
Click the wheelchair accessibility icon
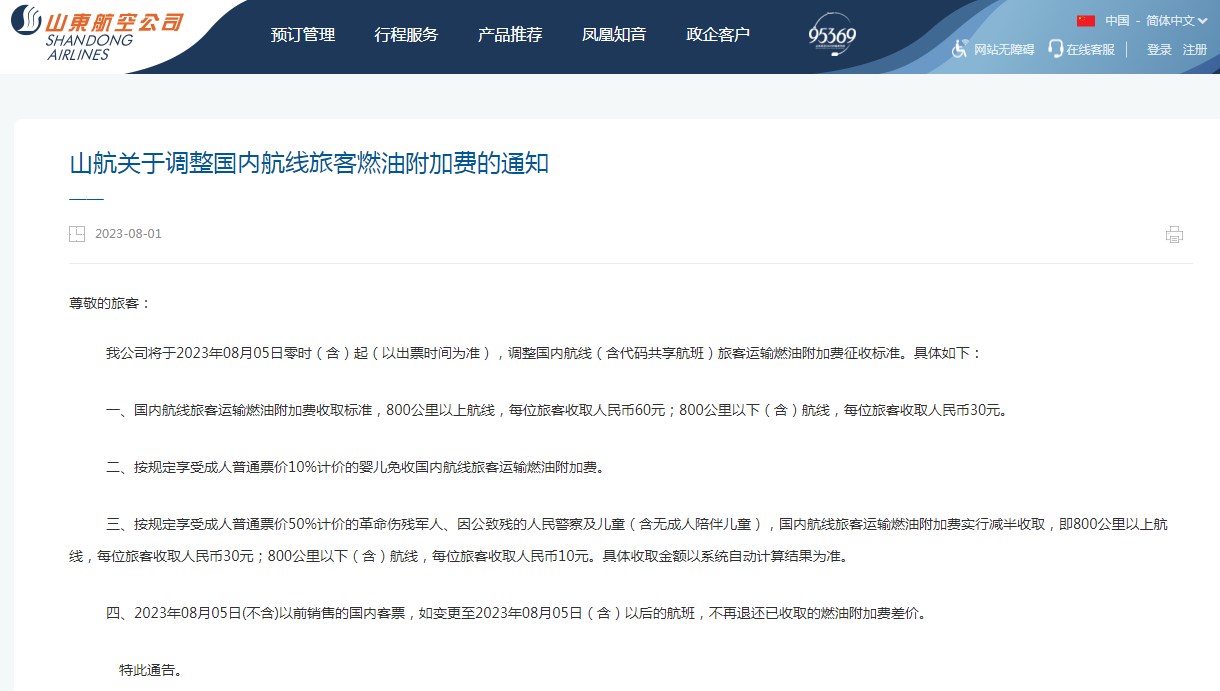[959, 49]
